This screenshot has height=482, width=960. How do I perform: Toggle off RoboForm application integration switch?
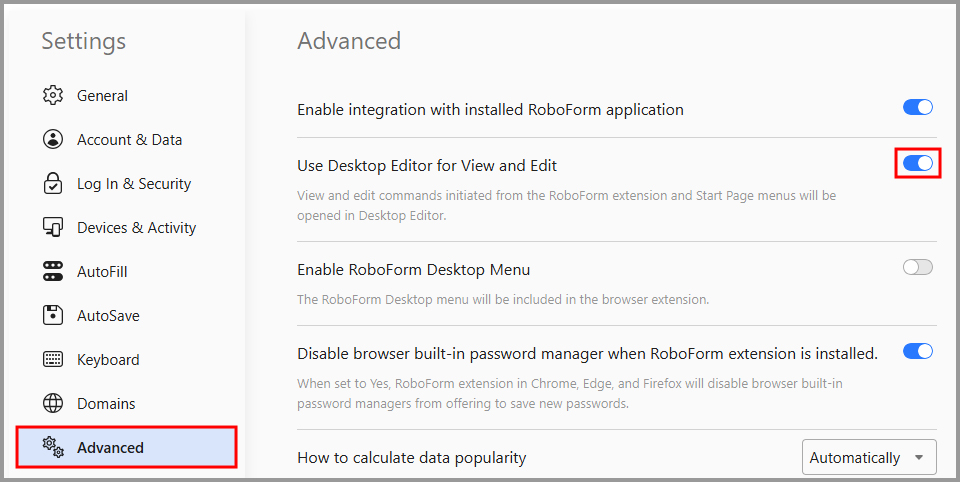(x=918, y=108)
